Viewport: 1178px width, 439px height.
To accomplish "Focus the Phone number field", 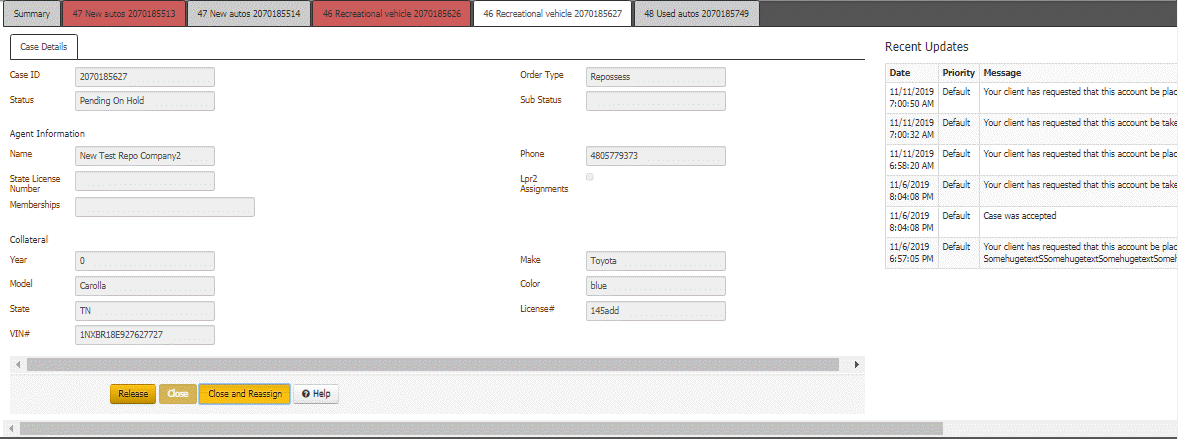I will [655, 156].
